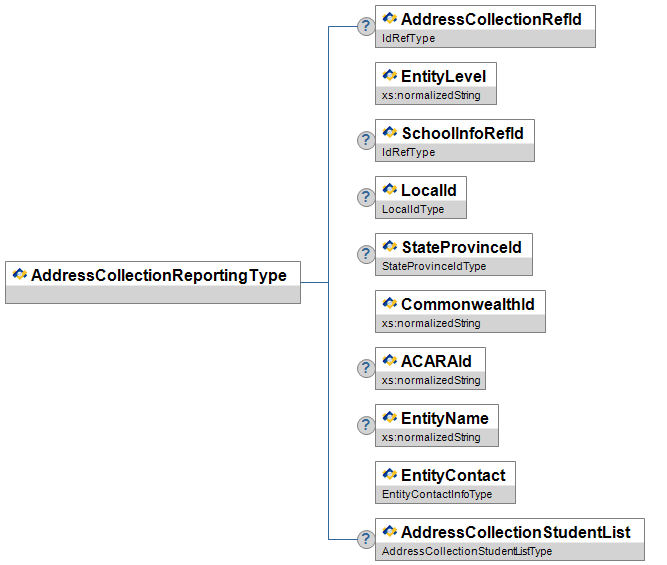Select the EntityLevel element box

442,76
